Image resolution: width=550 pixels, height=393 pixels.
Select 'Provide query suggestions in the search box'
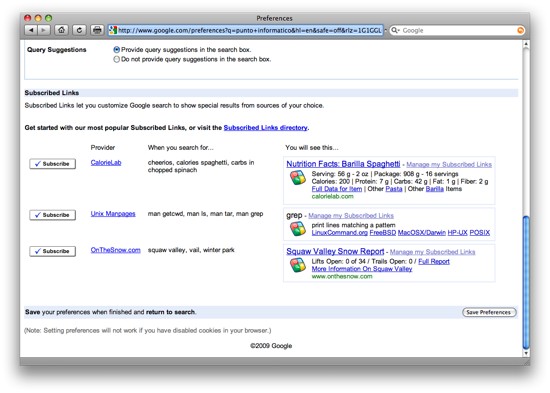(x=116, y=50)
